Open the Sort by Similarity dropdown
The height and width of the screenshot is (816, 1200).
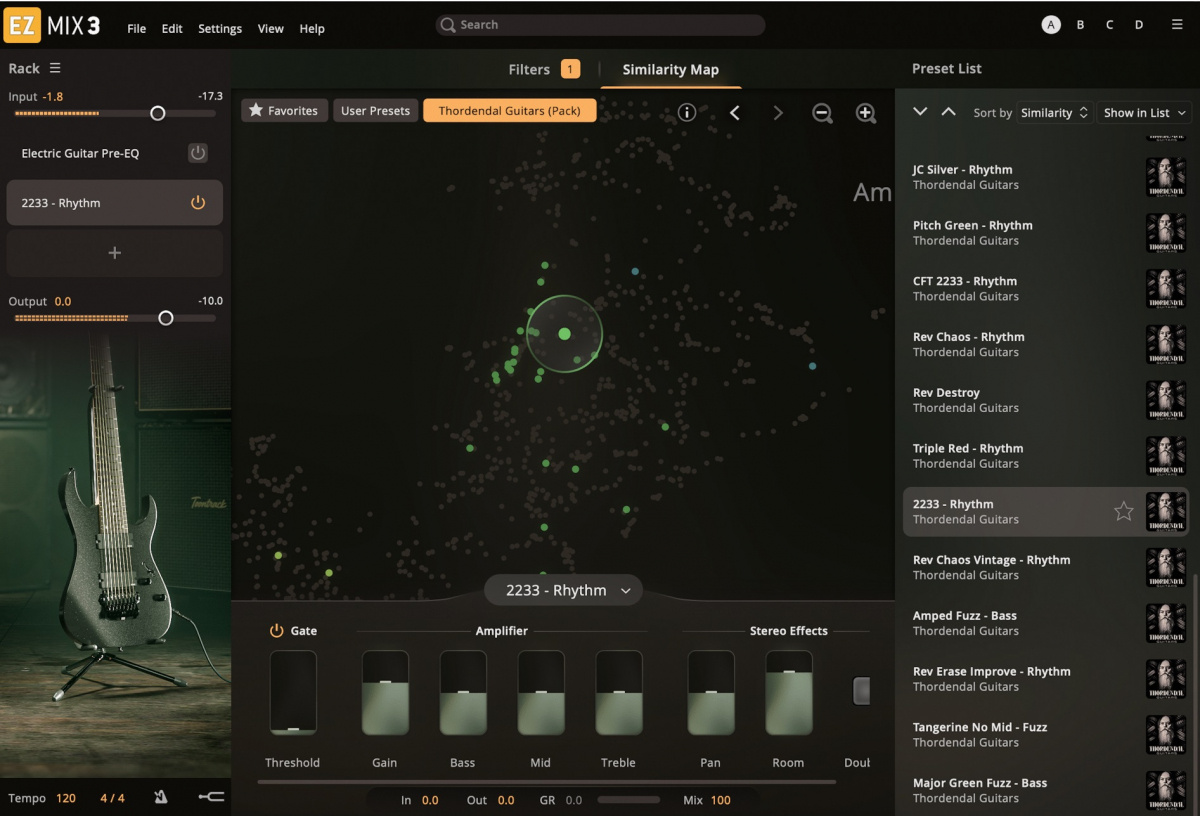coord(1053,113)
